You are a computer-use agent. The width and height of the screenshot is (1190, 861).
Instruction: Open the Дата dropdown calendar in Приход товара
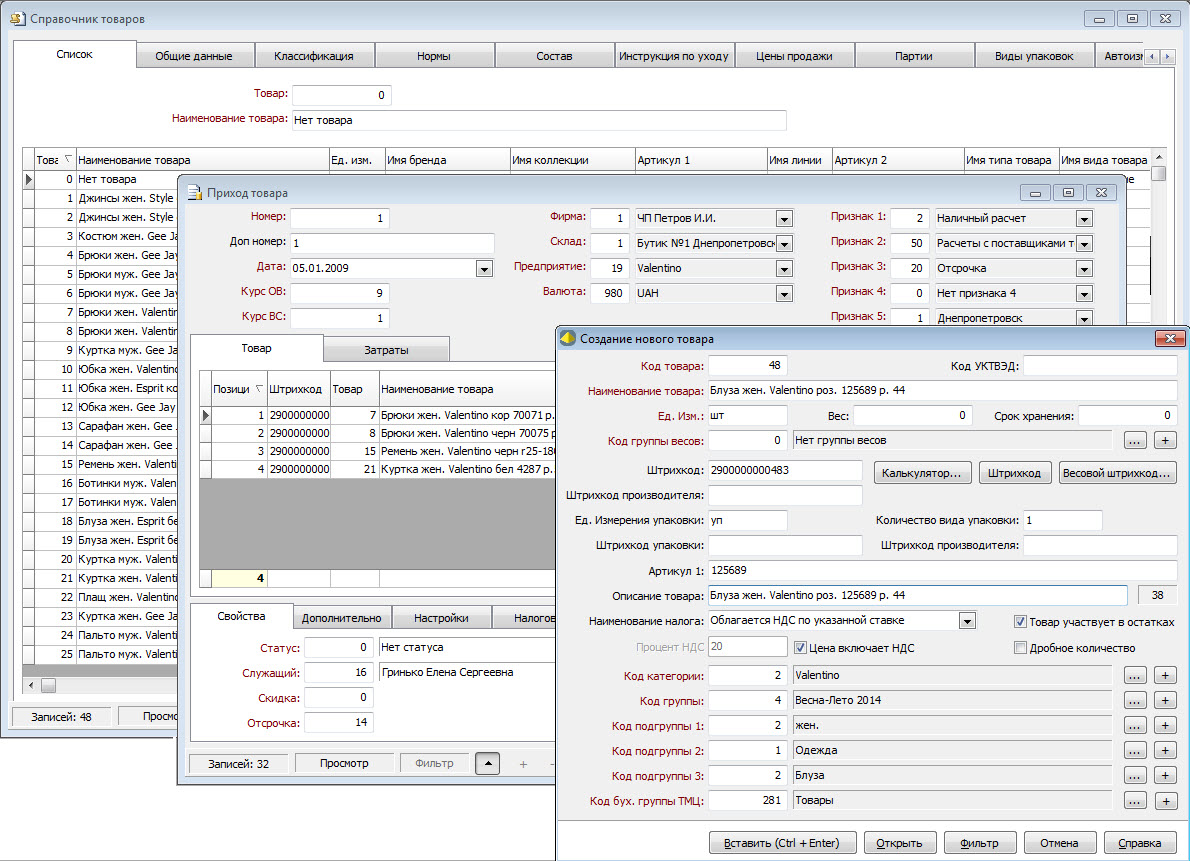click(484, 268)
